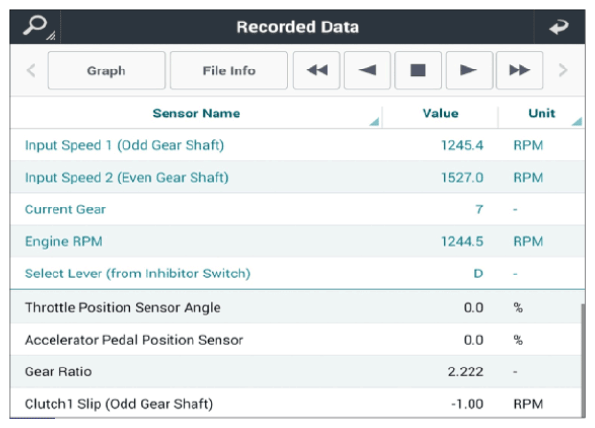Deselect the Current Gear sensor row
The height and width of the screenshot is (428, 595).
[298, 209]
